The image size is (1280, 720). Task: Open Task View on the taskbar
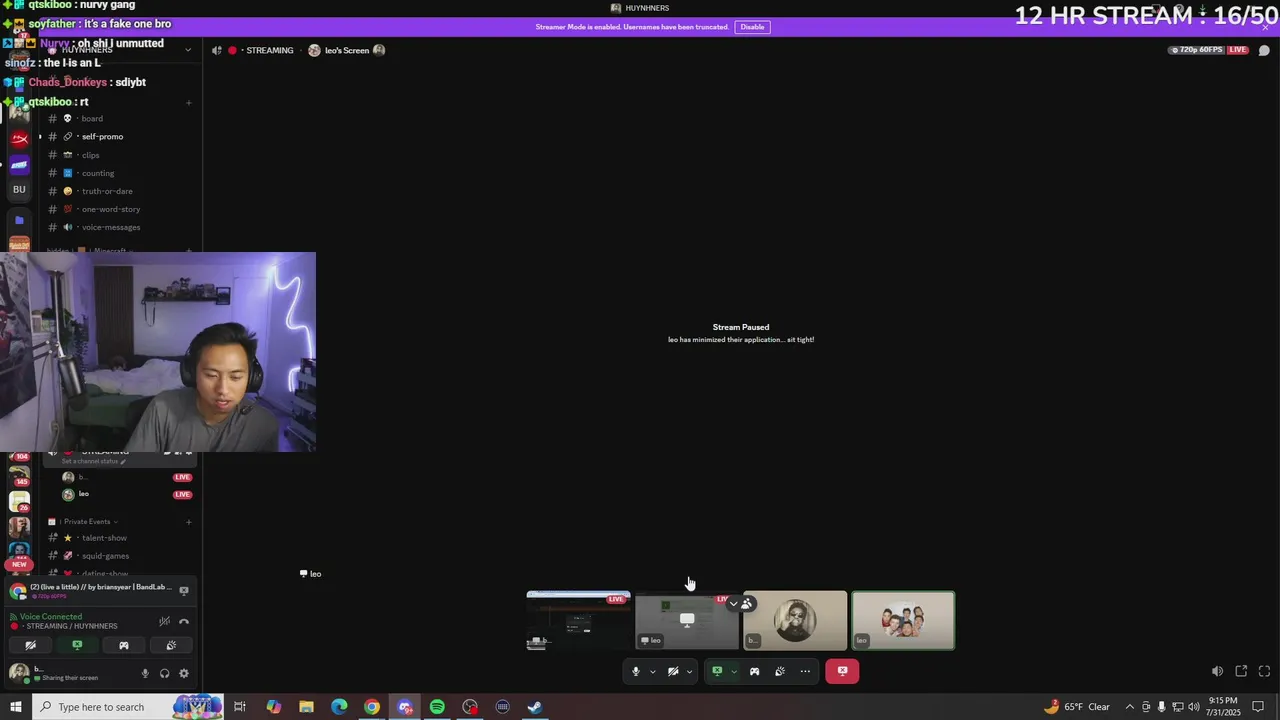coord(240,707)
